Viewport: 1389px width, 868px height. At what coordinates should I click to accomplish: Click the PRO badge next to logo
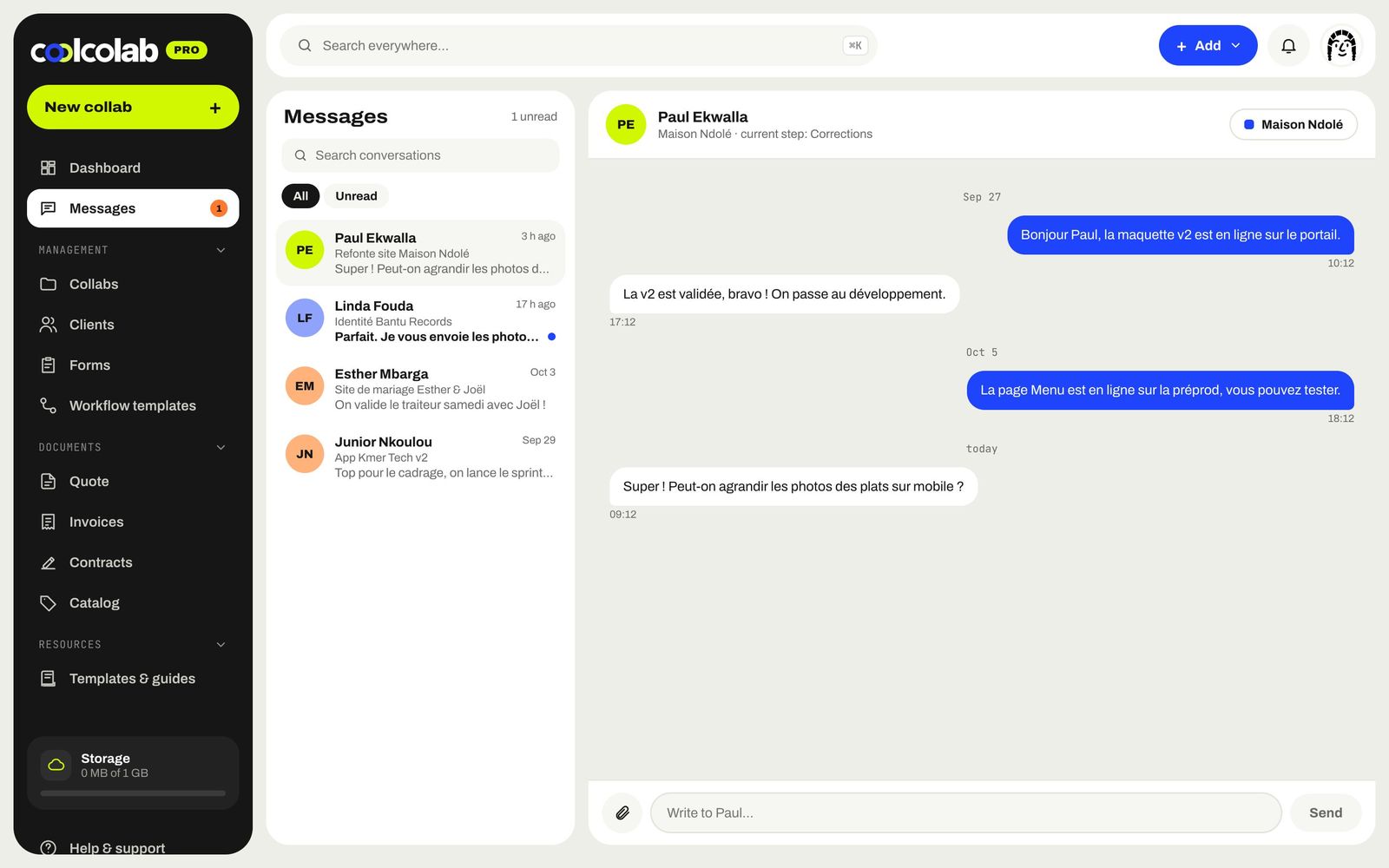point(187,50)
